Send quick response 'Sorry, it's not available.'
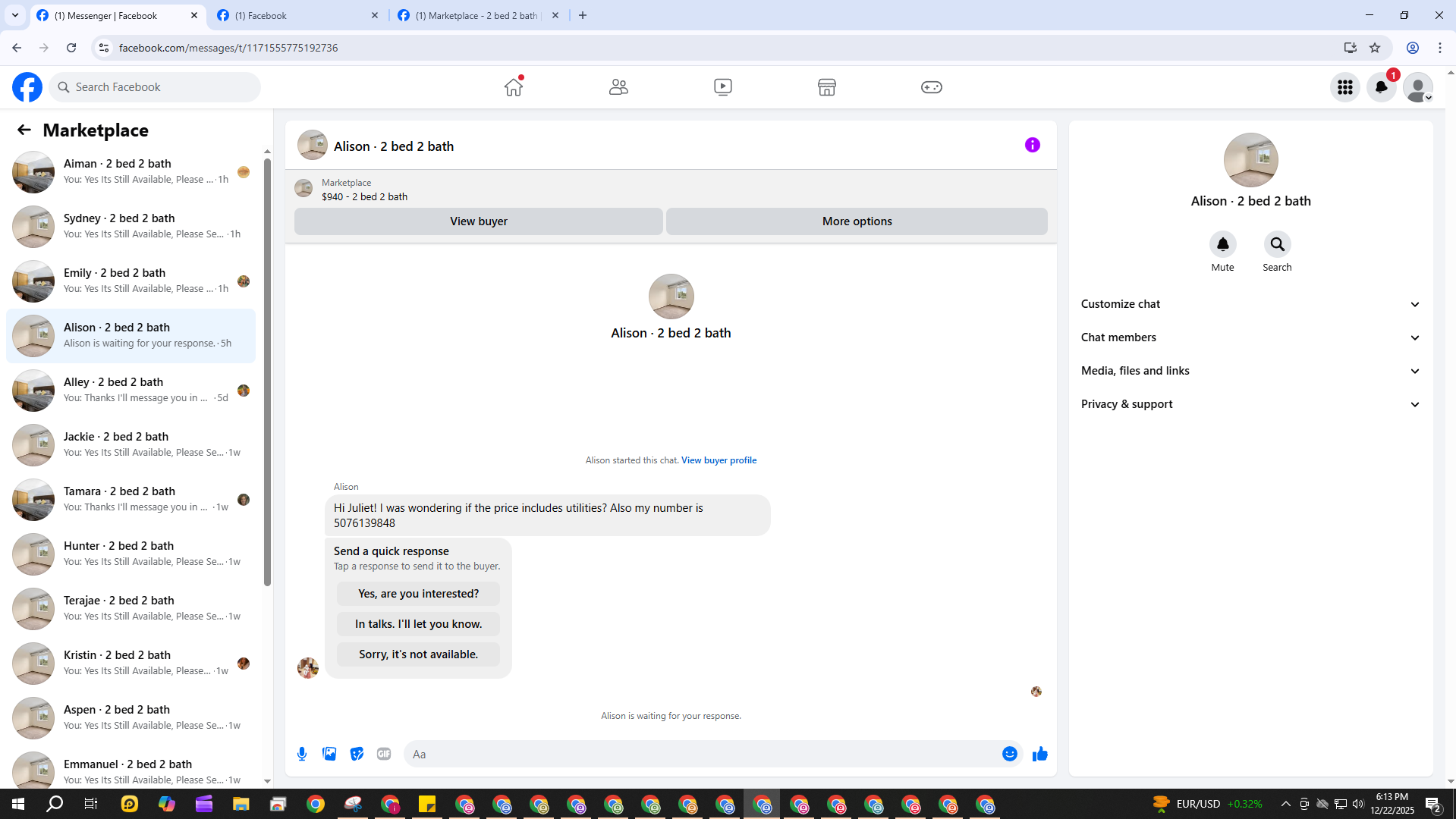Viewport: 1456px width, 819px height. pos(418,654)
